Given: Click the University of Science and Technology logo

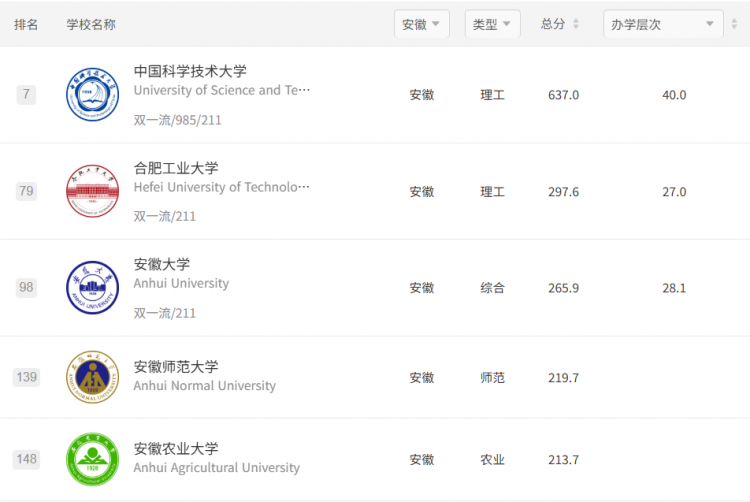Looking at the screenshot, I should (92, 94).
